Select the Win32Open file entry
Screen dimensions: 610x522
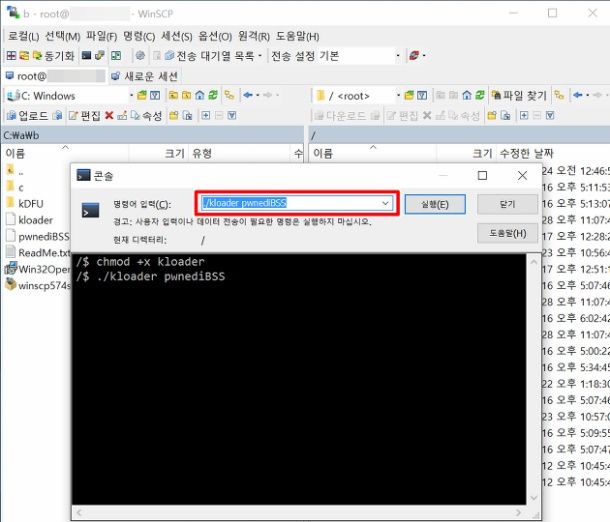click(x=38, y=269)
